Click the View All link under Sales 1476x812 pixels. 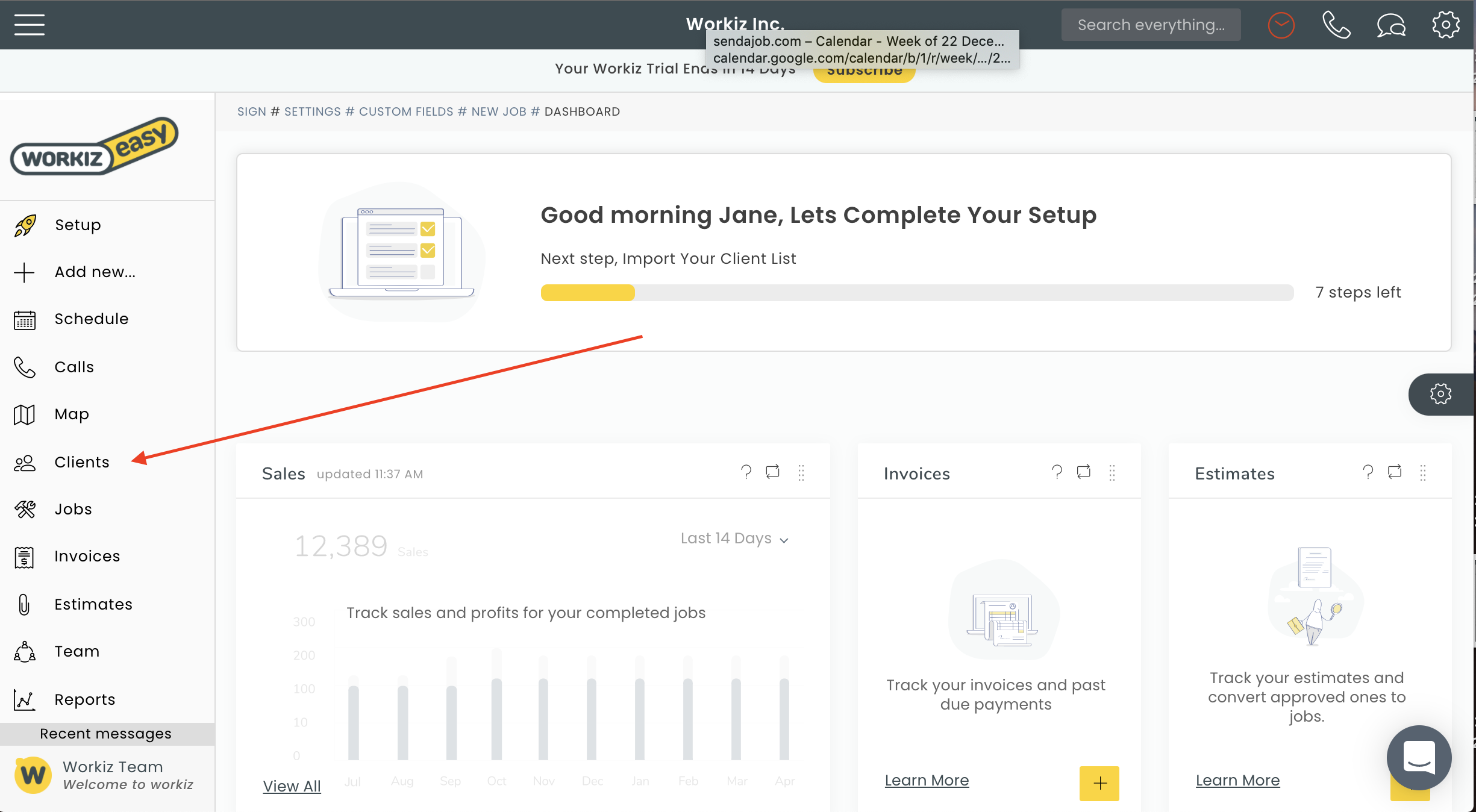[292, 786]
